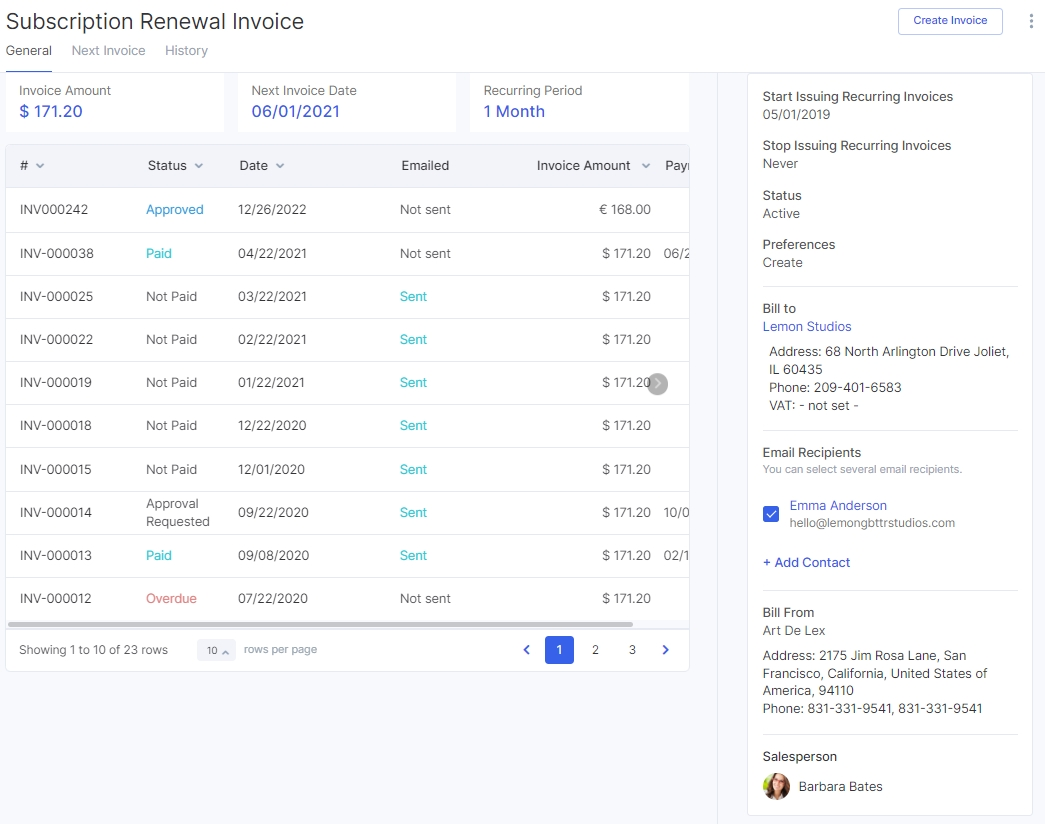Click the Emma Anderson contact name
This screenshot has height=824, width=1045.
838,506
